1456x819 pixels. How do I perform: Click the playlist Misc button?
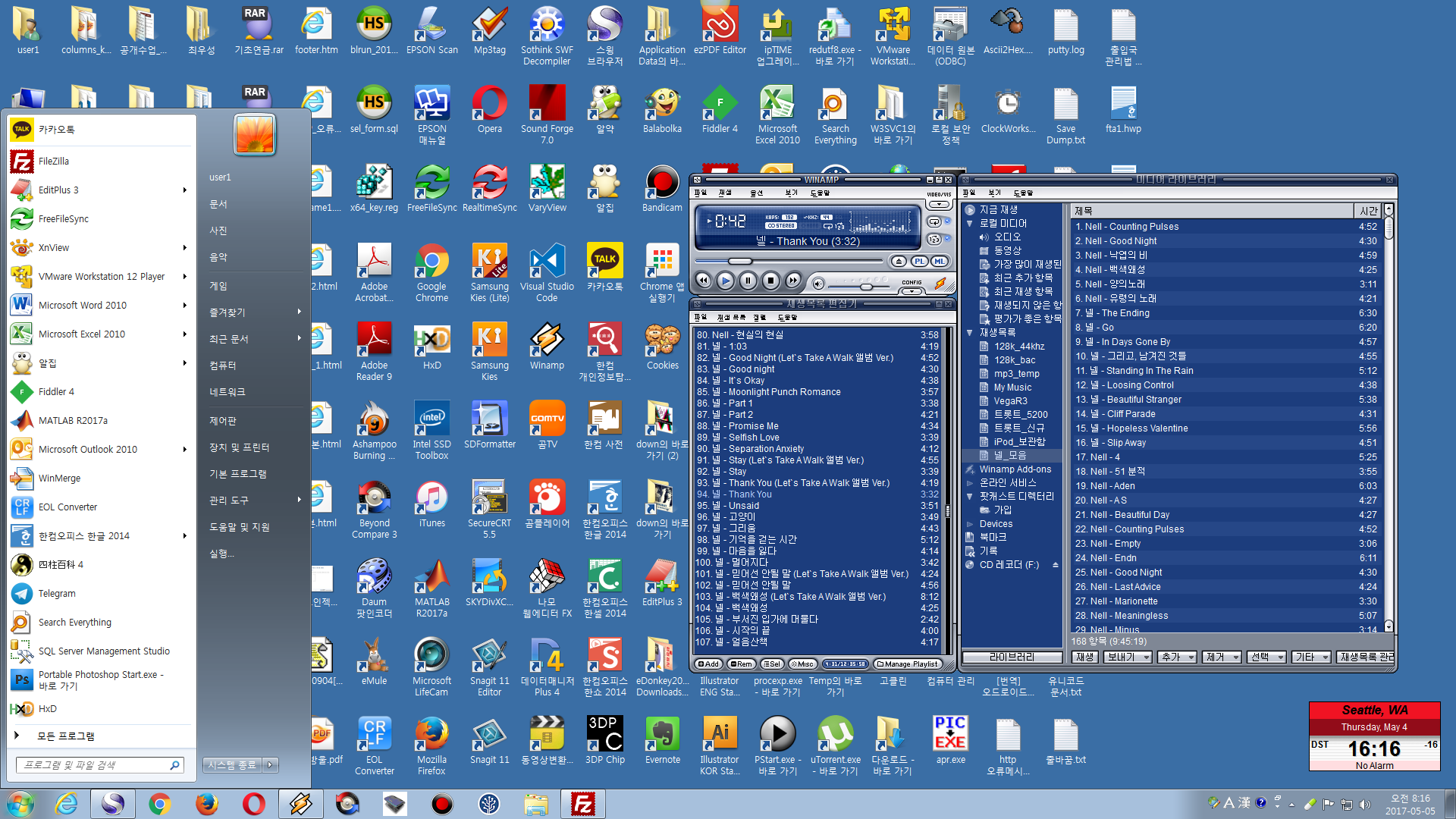pos(802,664)
